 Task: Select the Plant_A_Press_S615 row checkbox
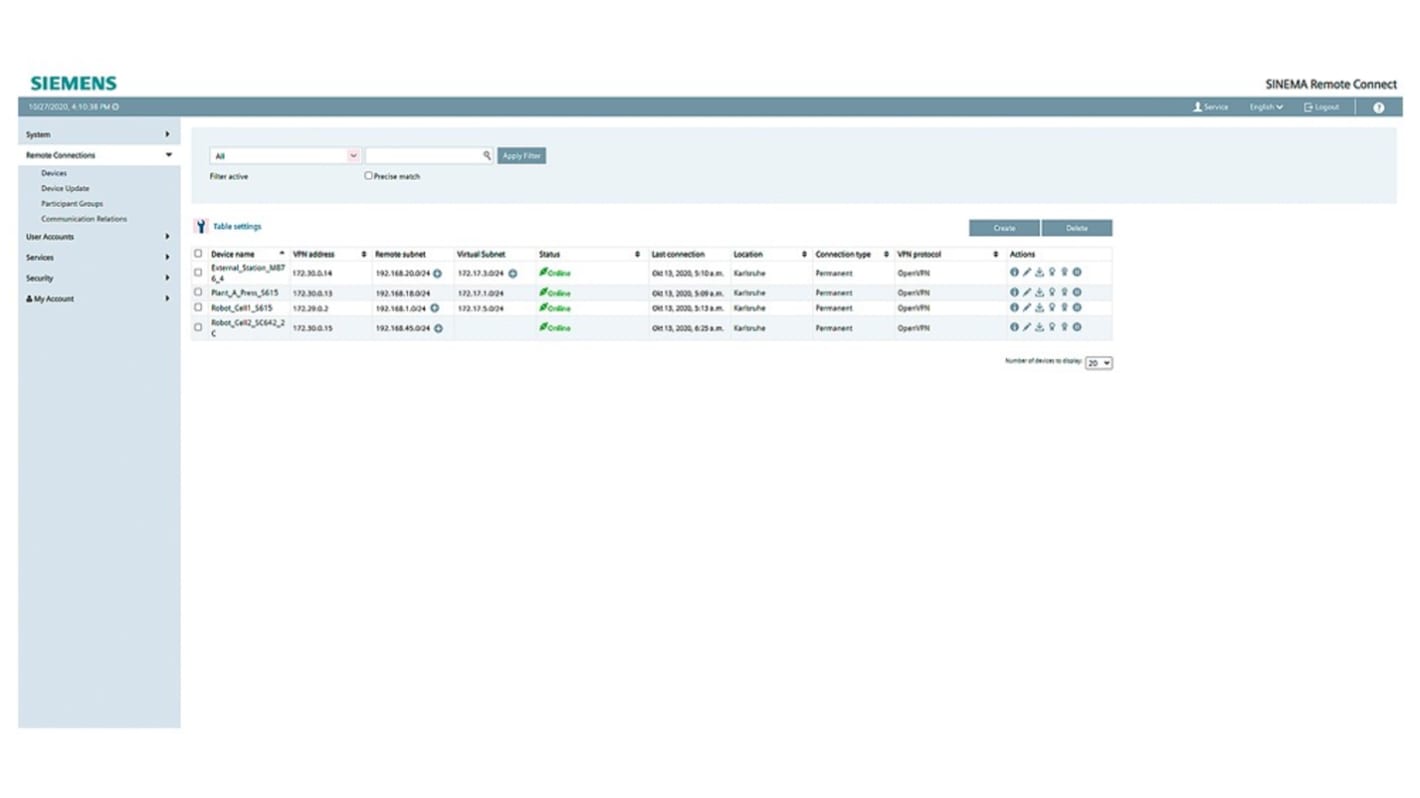[x=198, y=292]
